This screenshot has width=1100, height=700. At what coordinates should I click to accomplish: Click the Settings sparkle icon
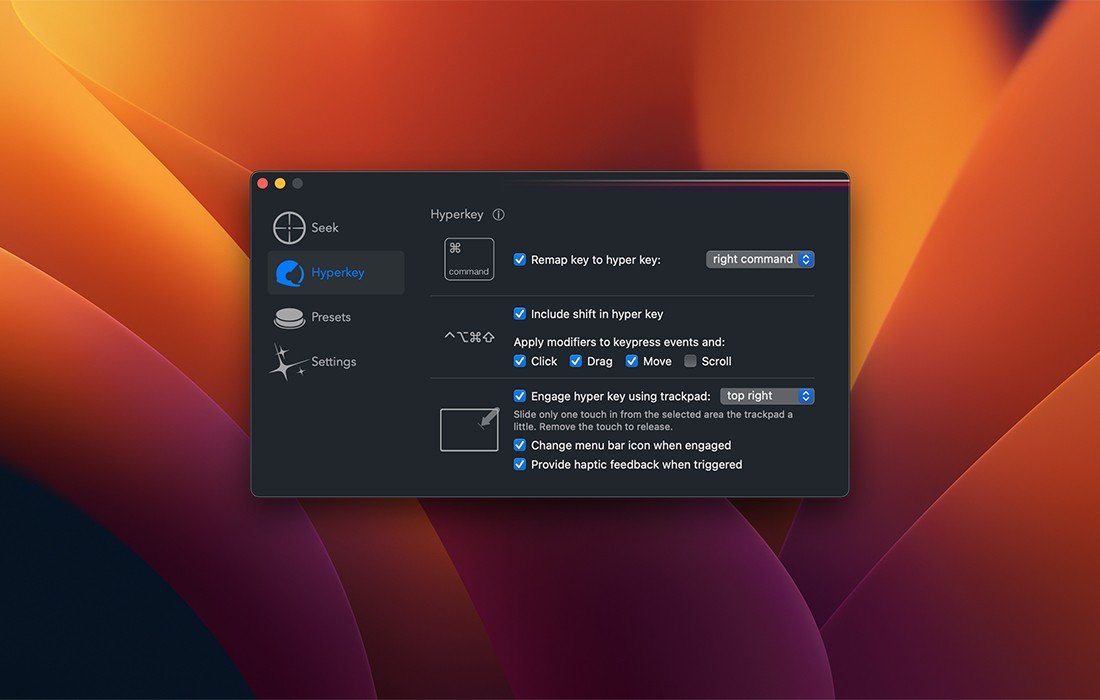pos(288,362)
